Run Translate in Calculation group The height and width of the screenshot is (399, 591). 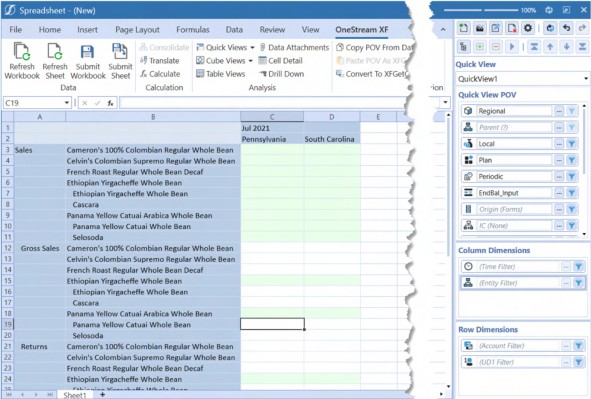[x=159, y=61]
